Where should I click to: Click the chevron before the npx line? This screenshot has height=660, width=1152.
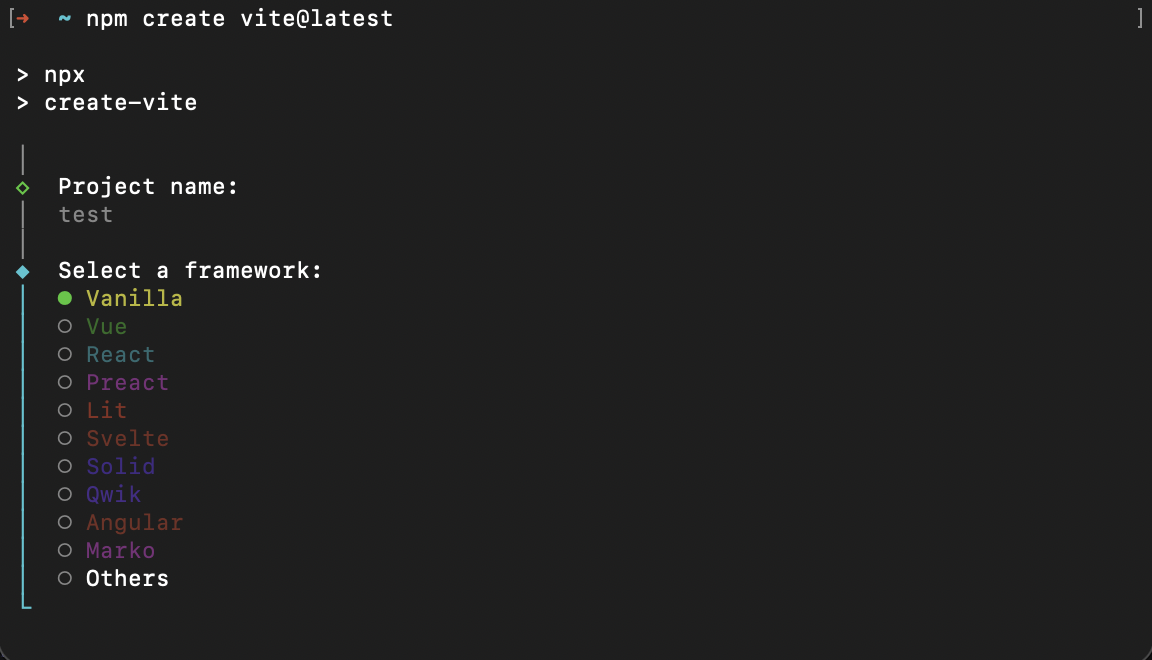[x=21, y=73]
